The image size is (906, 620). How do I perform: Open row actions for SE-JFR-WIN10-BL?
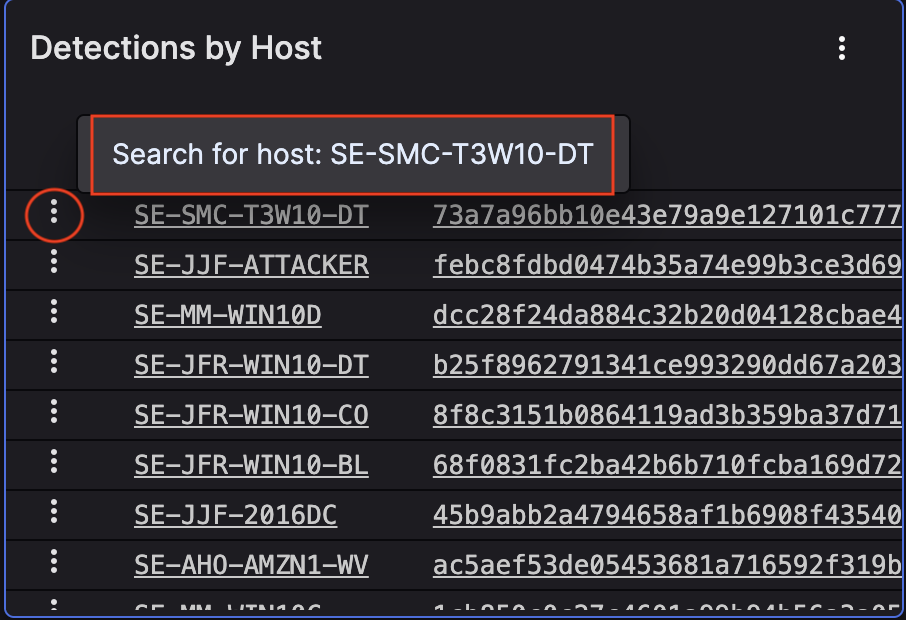point(53,464)
